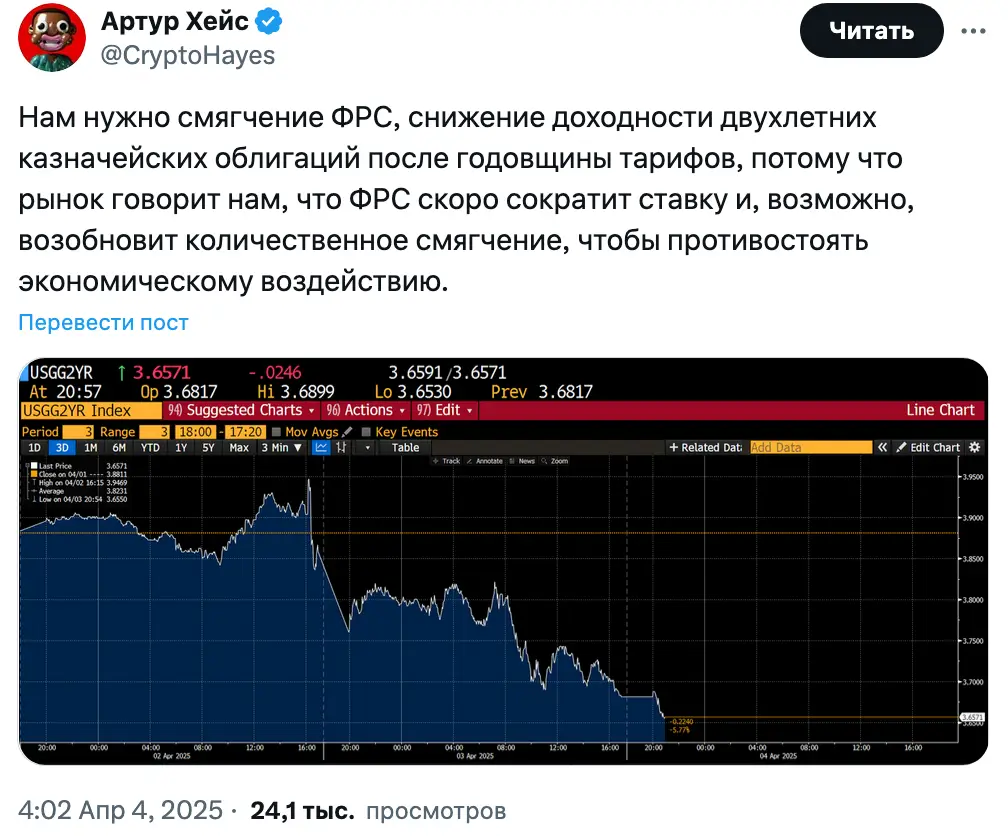
Task: Click the three-dot more options icon
Action: [973, 31]
